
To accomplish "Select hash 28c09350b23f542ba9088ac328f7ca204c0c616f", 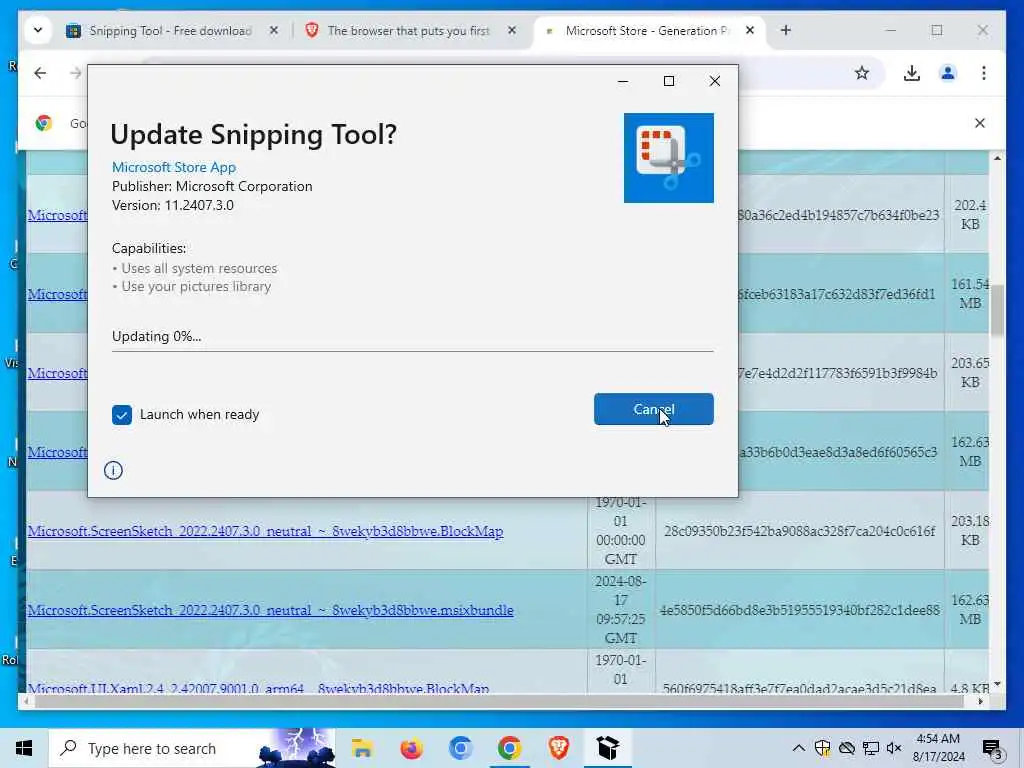I will click(799, 531).
